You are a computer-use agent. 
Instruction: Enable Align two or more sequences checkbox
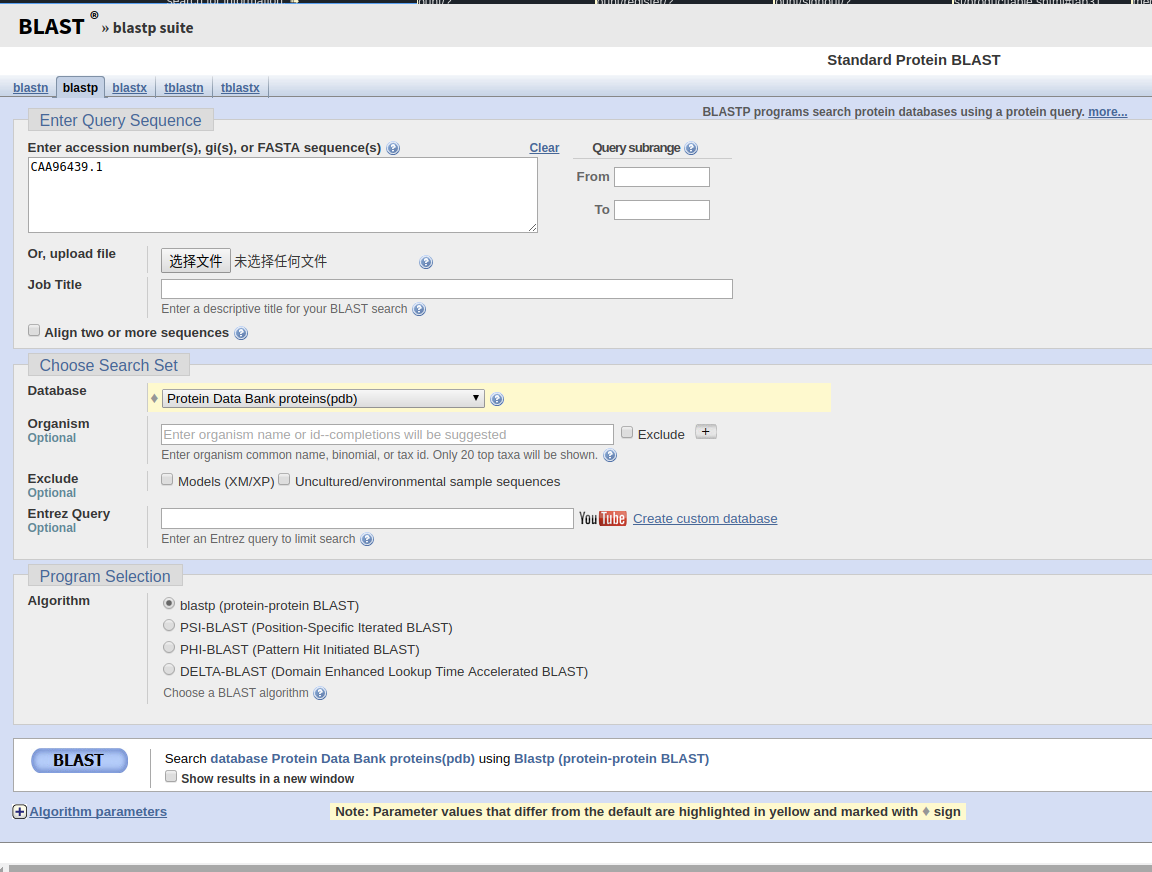click(34, 331)
